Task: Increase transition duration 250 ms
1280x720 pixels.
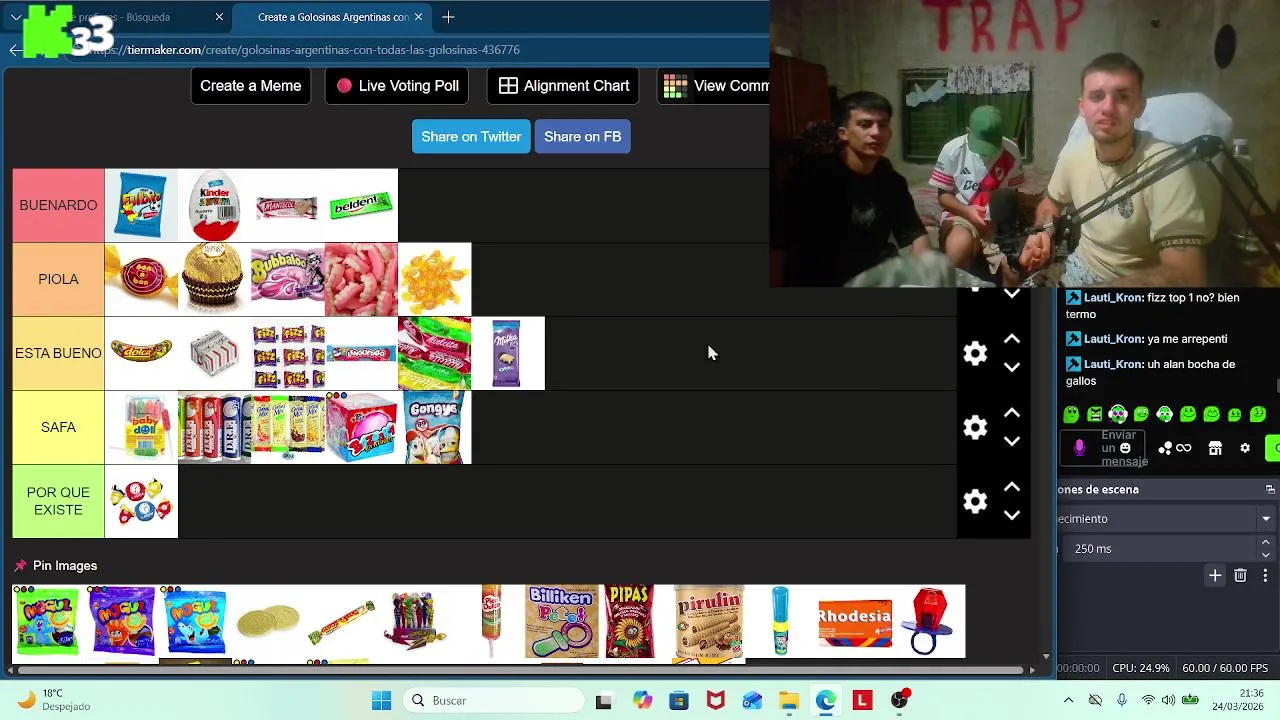Action: 1266,543
